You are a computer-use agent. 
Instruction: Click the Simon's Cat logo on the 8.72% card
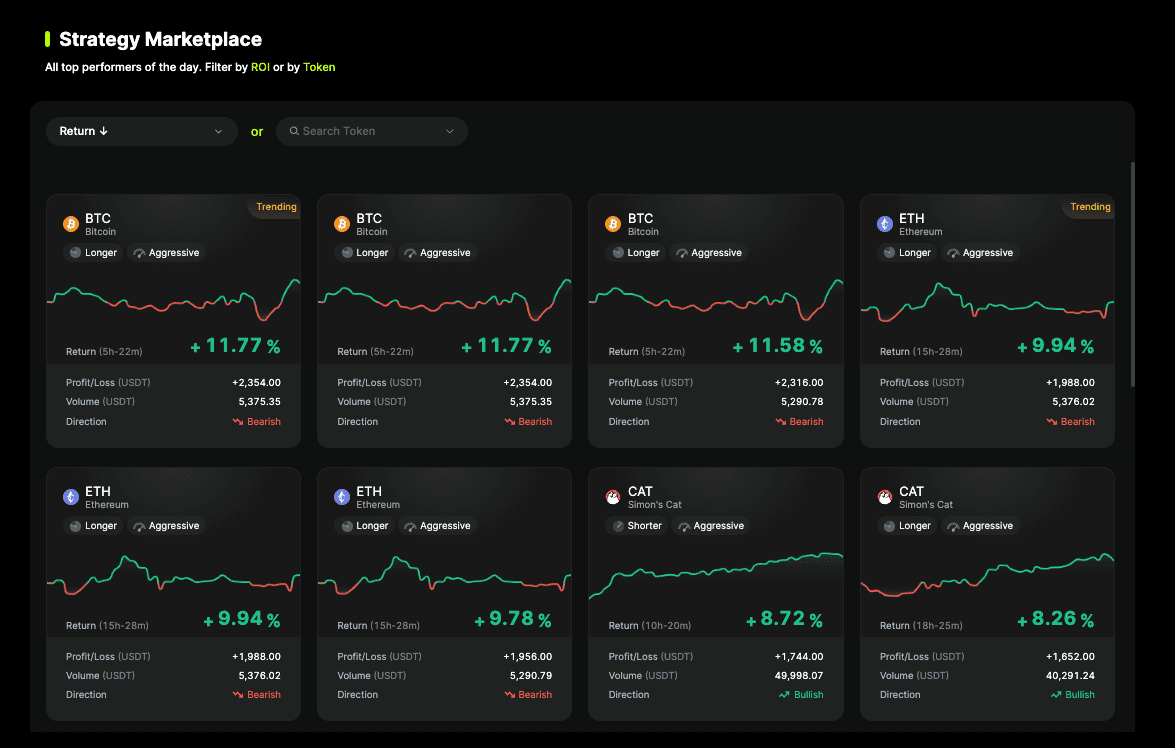click(x=613, y=497)
